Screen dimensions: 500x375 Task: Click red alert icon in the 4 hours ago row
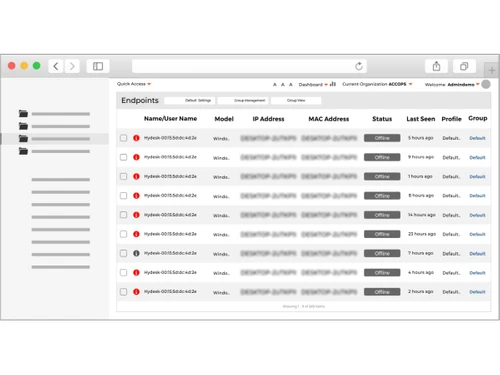(x=136, y=273)
